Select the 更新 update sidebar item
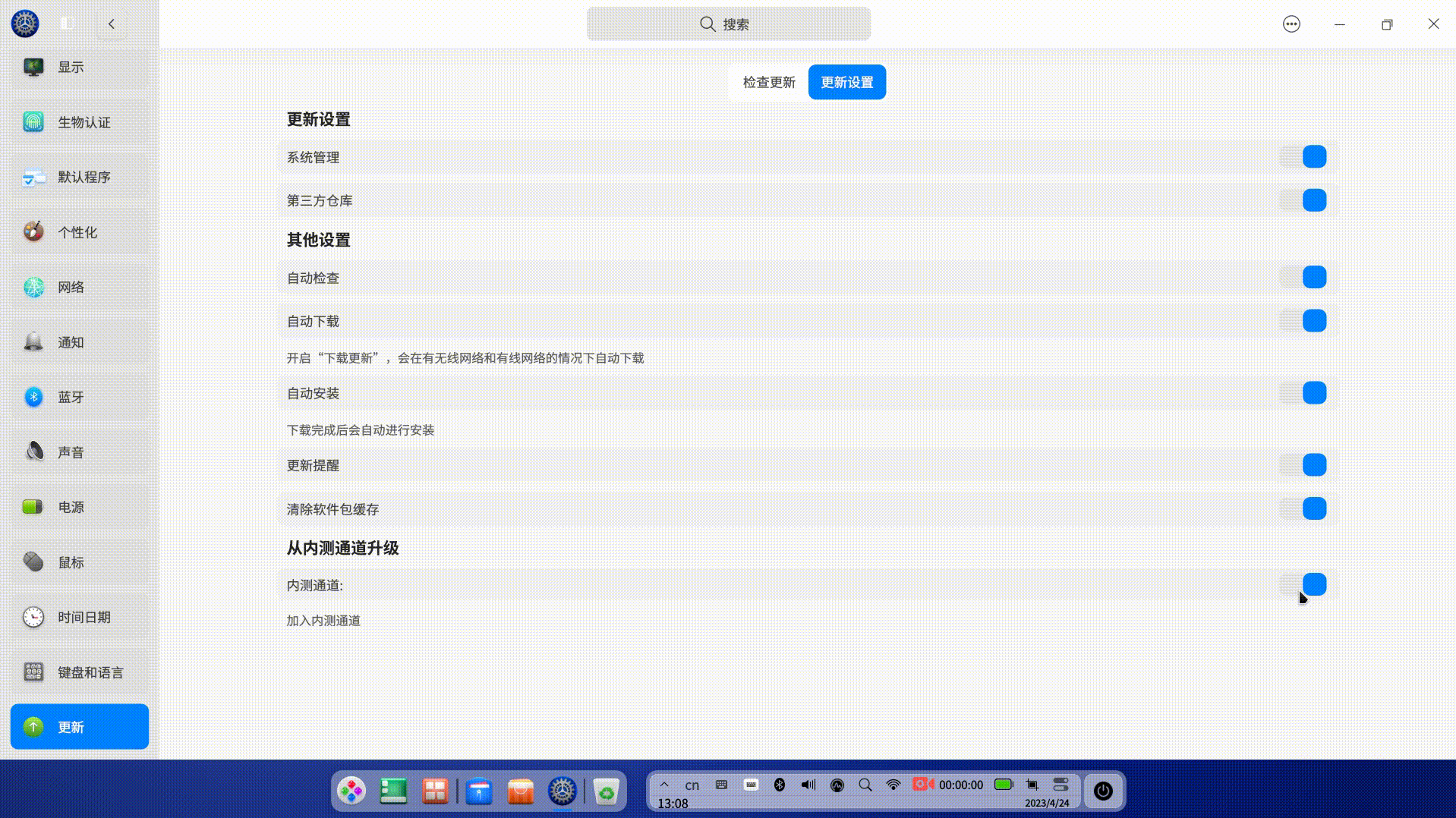Image resolution: width=1456 pixels, height=818 pixels. 79,727
